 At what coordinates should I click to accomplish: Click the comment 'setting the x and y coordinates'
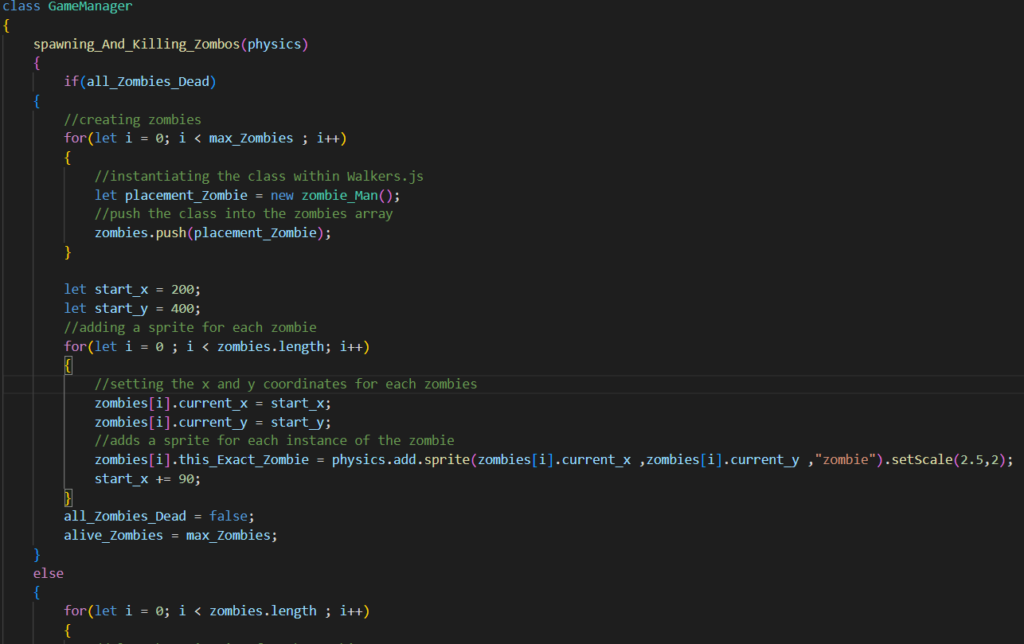click(x=286, y=384)
